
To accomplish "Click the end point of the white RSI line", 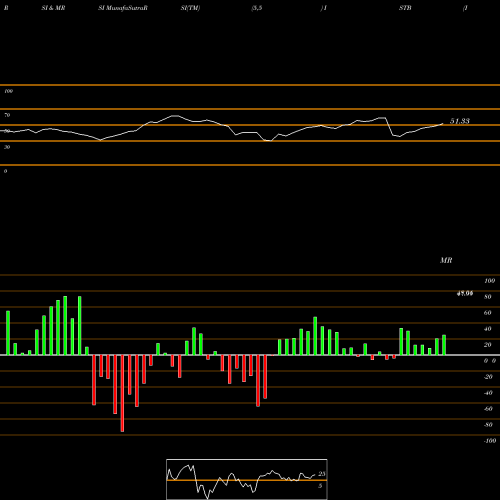I will [x=443, y=124].
